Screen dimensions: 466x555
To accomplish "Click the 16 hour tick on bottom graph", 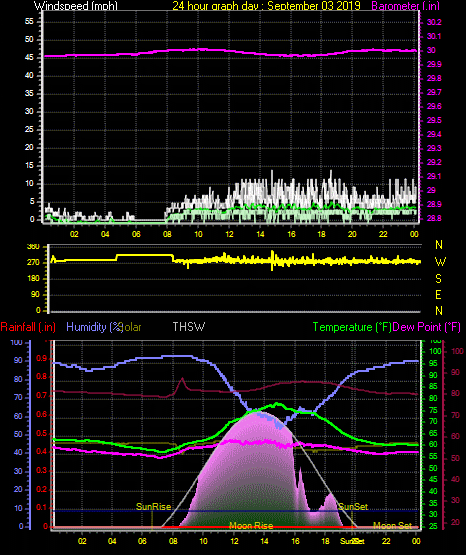I will (295, 541).
